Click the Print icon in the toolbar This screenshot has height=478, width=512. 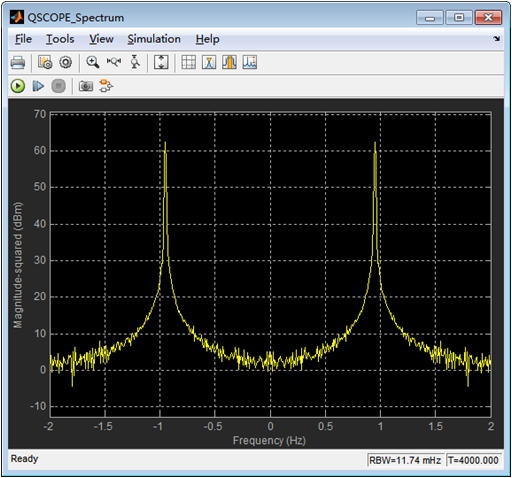(18, 62)
